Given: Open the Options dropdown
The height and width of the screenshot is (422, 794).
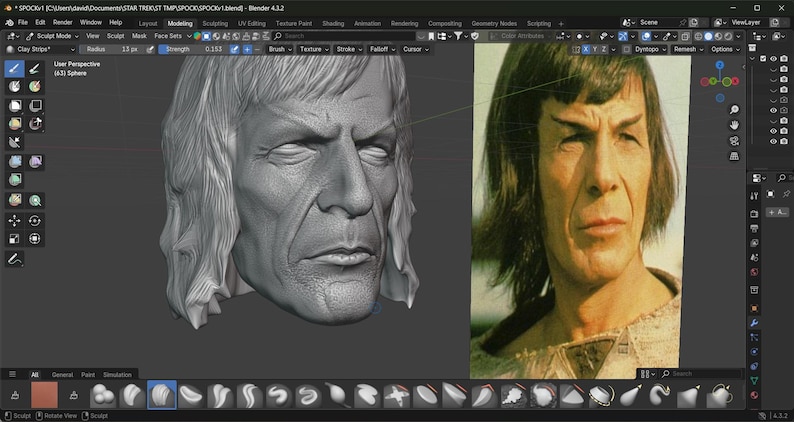Looking at the screenshot, I should point(725,49).
